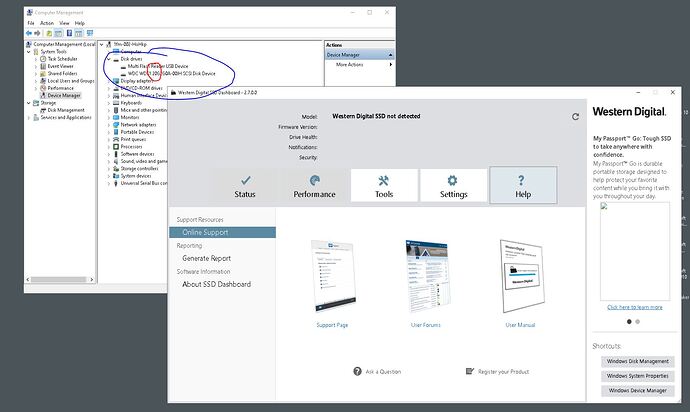Viewport: 690px width, 412px height.
Task: Click the Processors chip icon
Action: point(116,147)
